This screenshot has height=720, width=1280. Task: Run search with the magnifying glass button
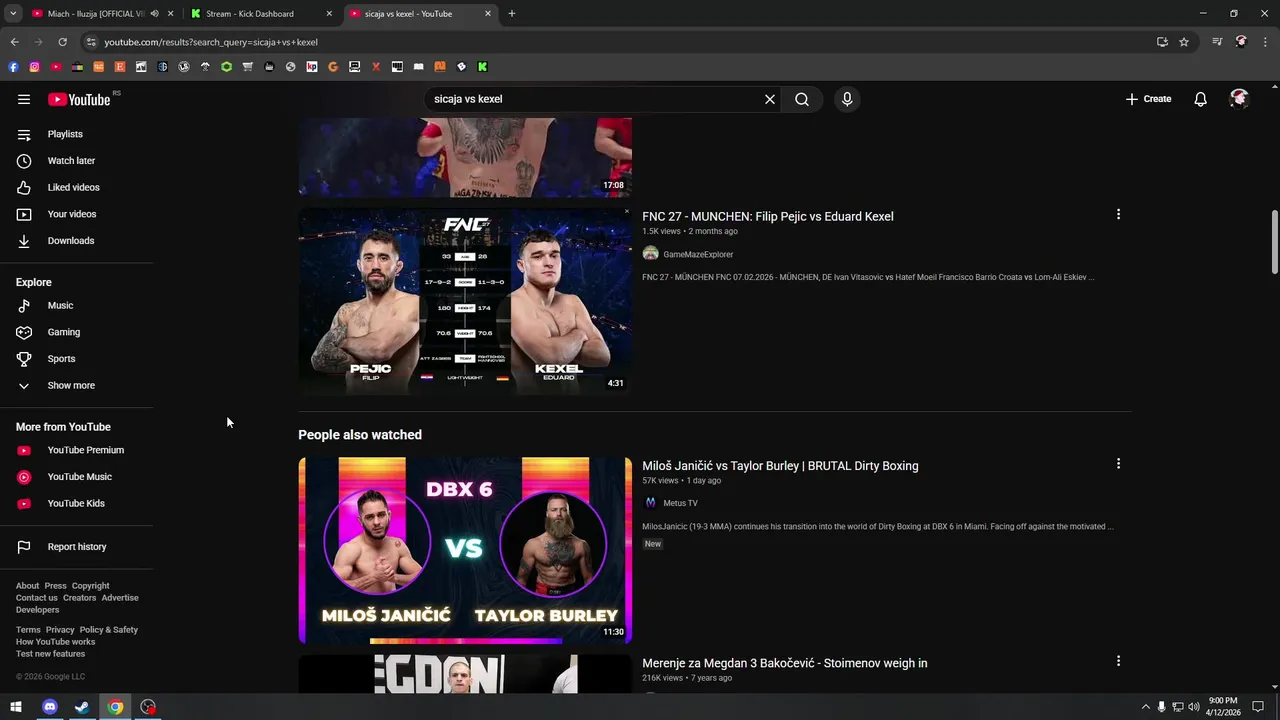(802, 99)
